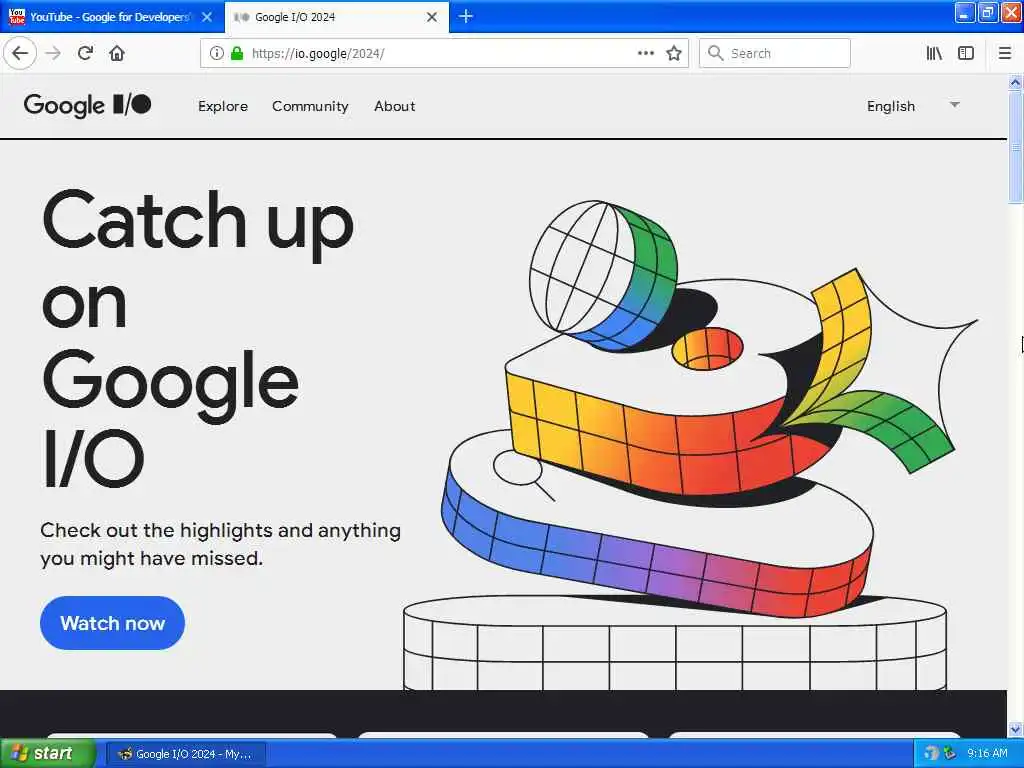Restore down the browser window
Image resolution: width=1024 pixels, height=768 pixels.
[x=988, y=13]
